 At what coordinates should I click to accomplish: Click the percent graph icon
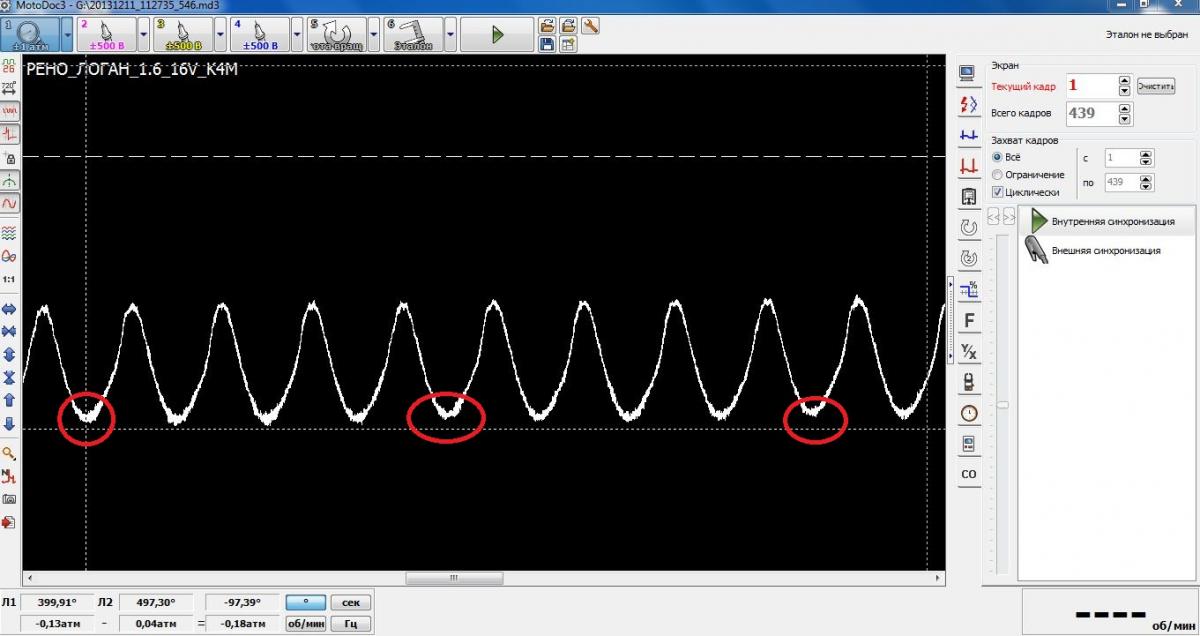(967, 290)
